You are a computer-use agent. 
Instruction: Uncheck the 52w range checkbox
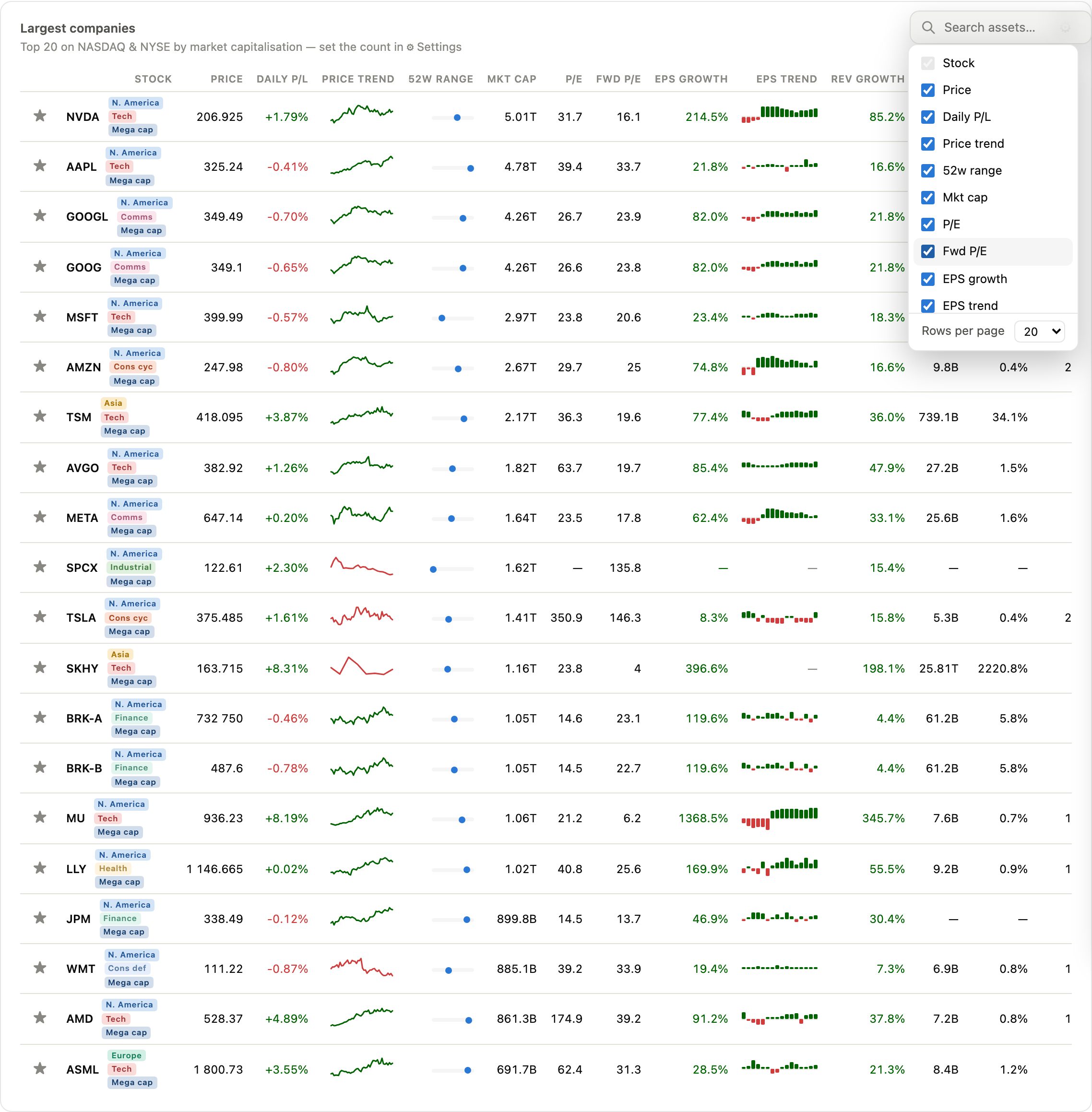click(928, 171)
